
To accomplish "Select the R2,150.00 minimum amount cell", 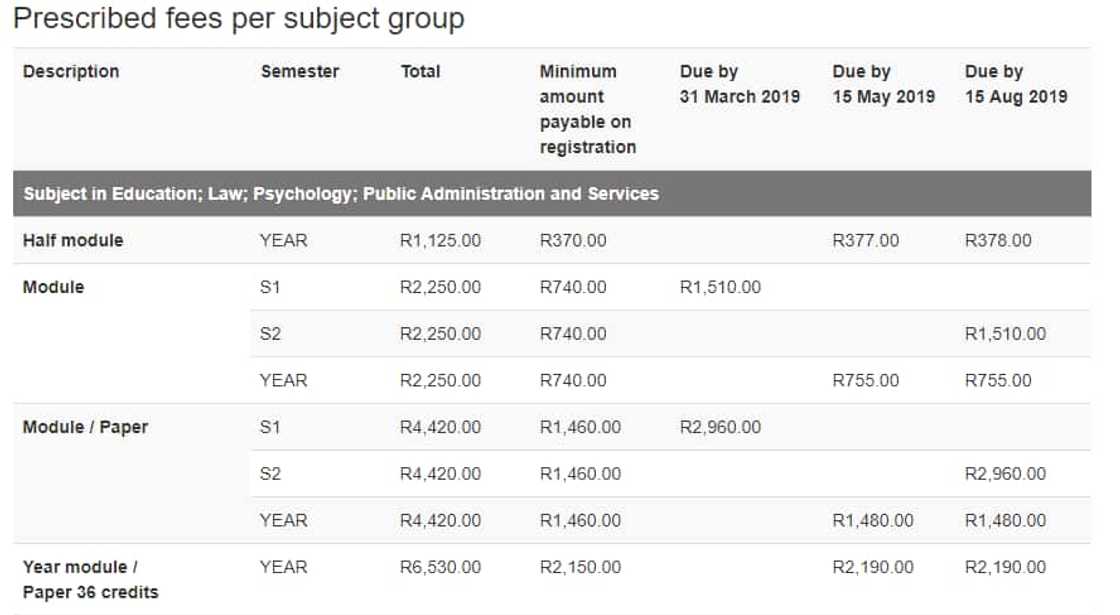I will (580, 567).
